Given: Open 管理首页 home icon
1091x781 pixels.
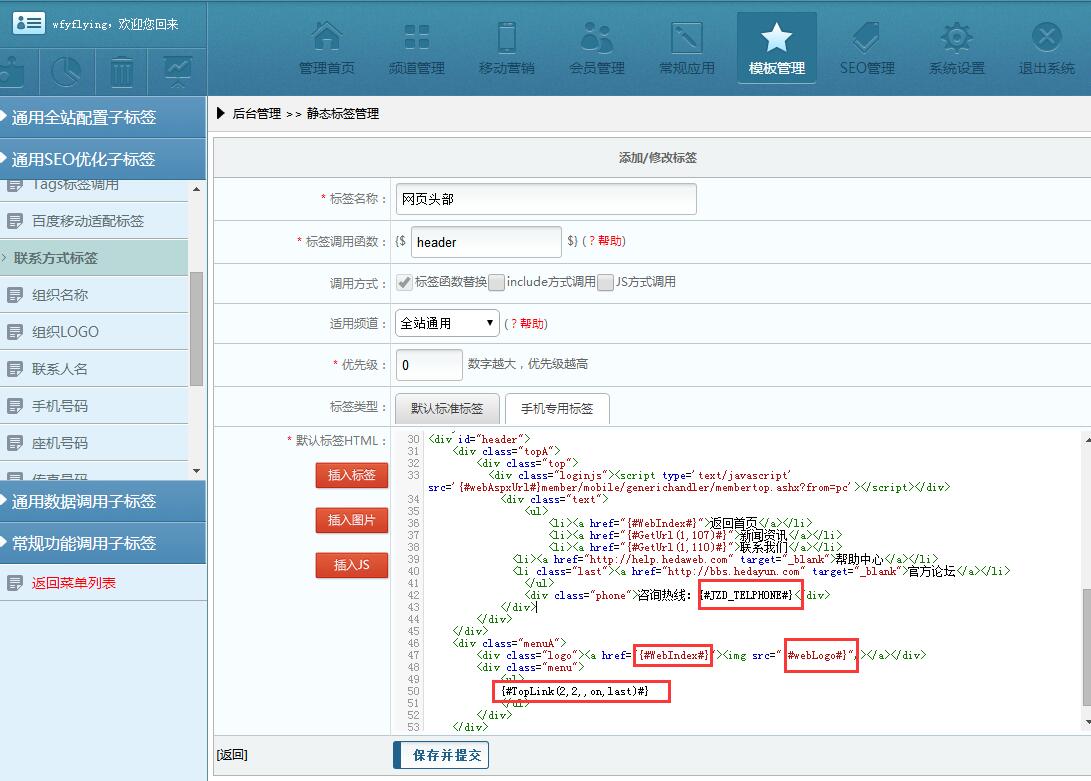Looking at the screenshot, I should pyautogui.click(x=326, y=38).
